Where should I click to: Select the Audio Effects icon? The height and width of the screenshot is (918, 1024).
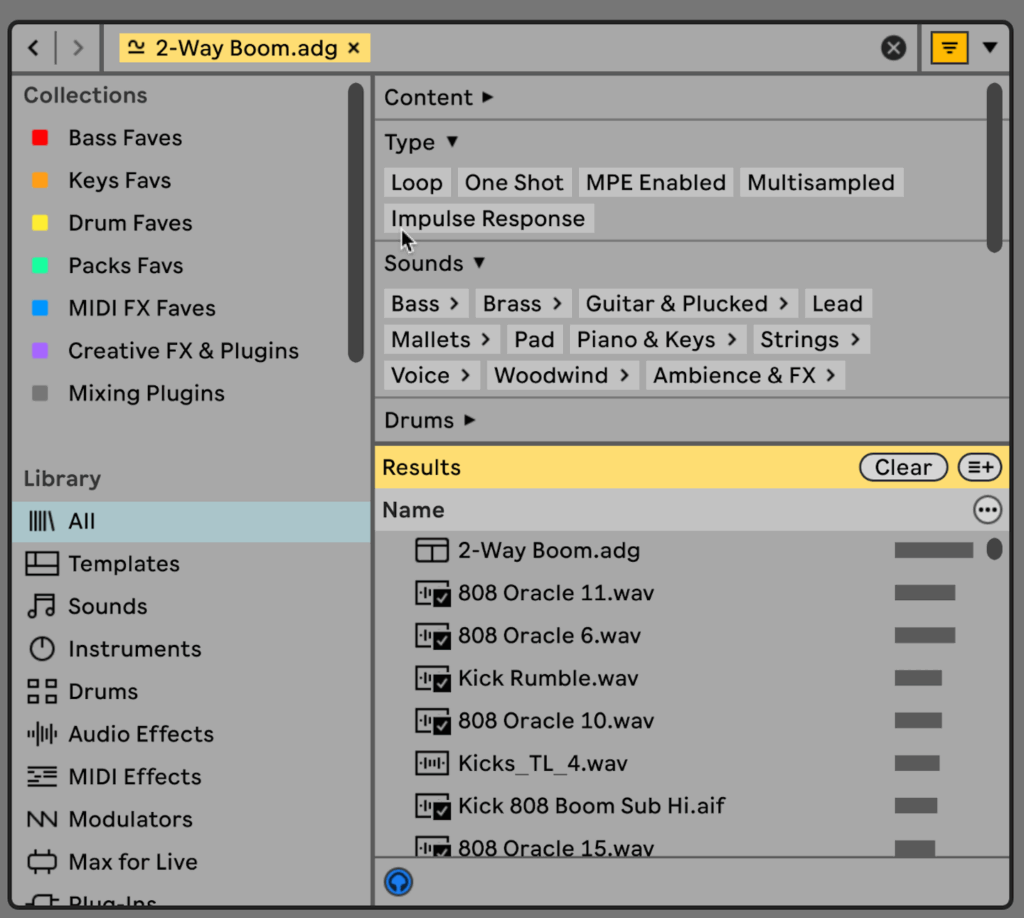point(42,734)
